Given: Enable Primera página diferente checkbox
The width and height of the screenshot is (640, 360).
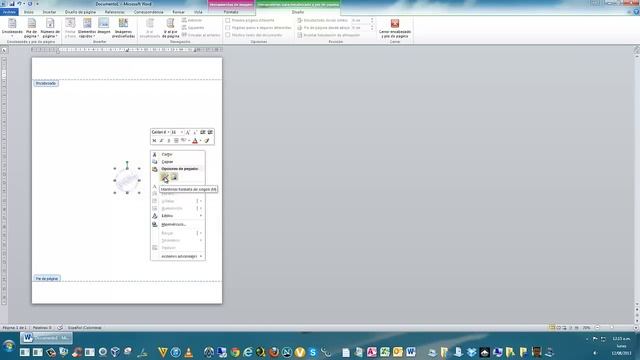Looking at the screenshot, I should [228, 20].
